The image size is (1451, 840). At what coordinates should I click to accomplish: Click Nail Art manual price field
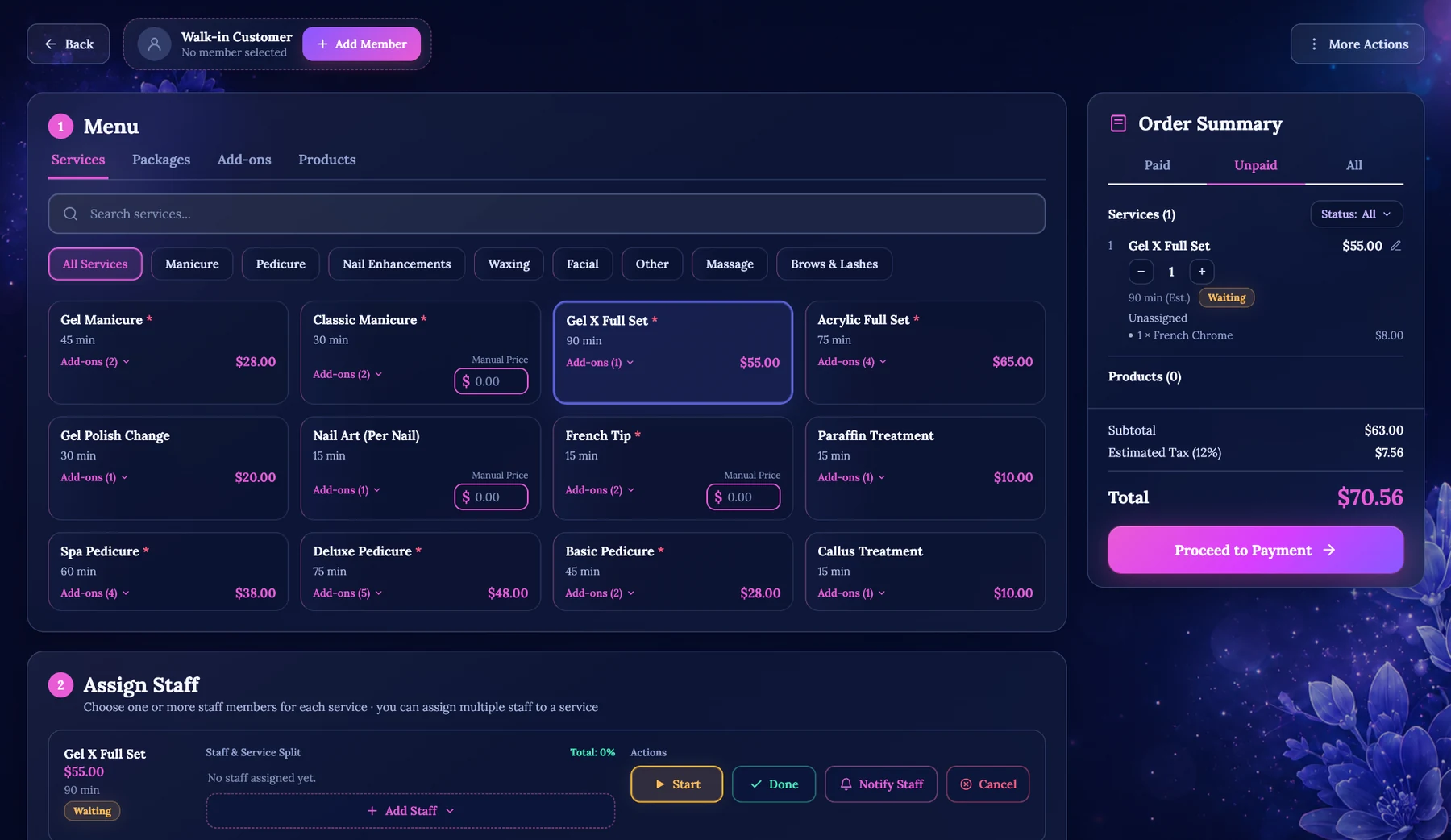point(491,497)
